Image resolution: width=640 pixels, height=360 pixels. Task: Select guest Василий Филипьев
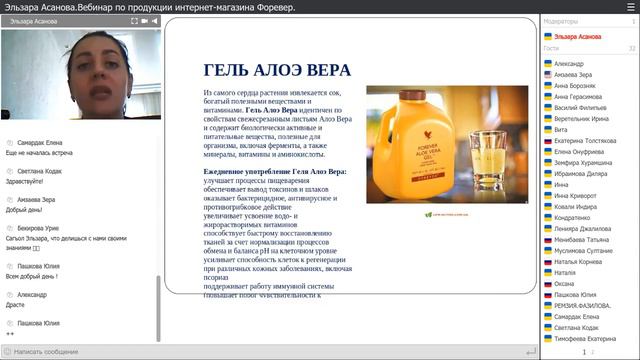pos(580,108)
